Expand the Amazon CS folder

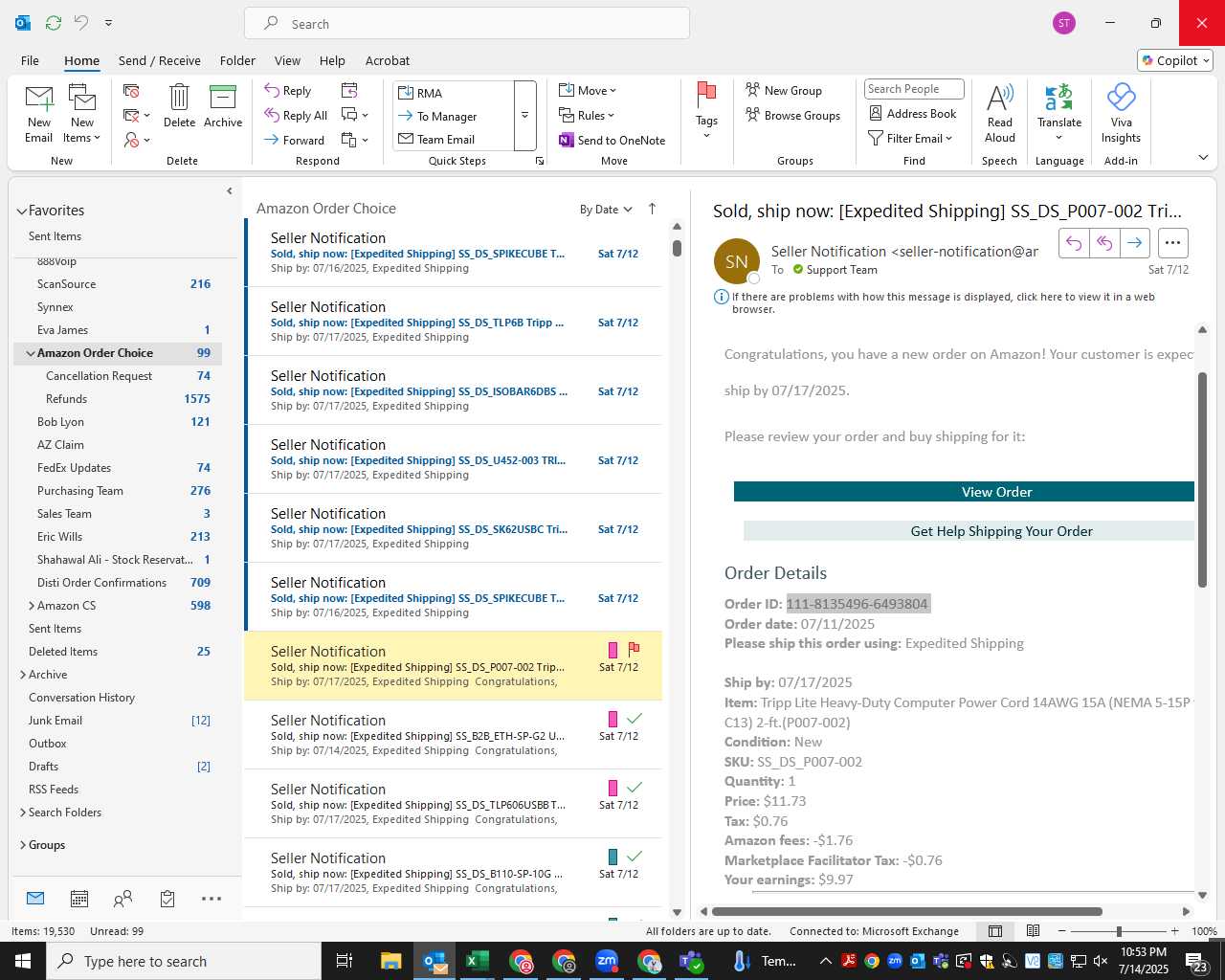point(32,606)
